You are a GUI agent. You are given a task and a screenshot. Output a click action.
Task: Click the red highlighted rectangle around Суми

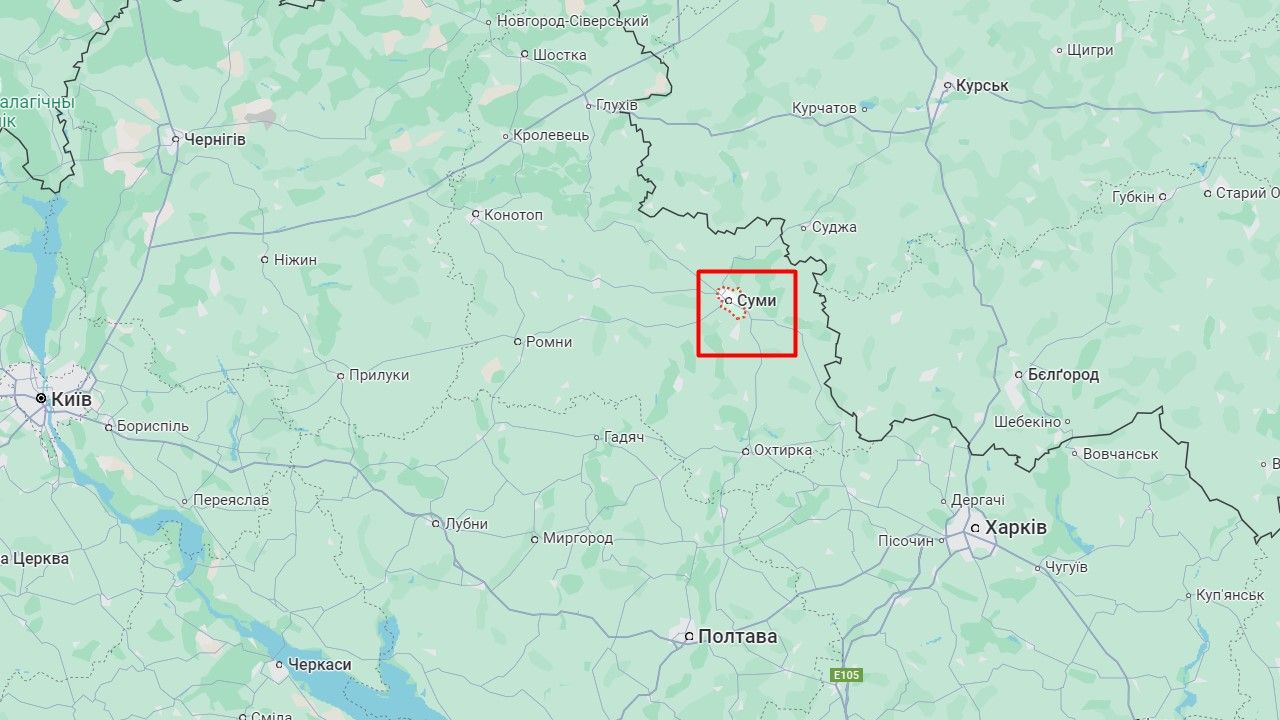click(x=747, y=313)
